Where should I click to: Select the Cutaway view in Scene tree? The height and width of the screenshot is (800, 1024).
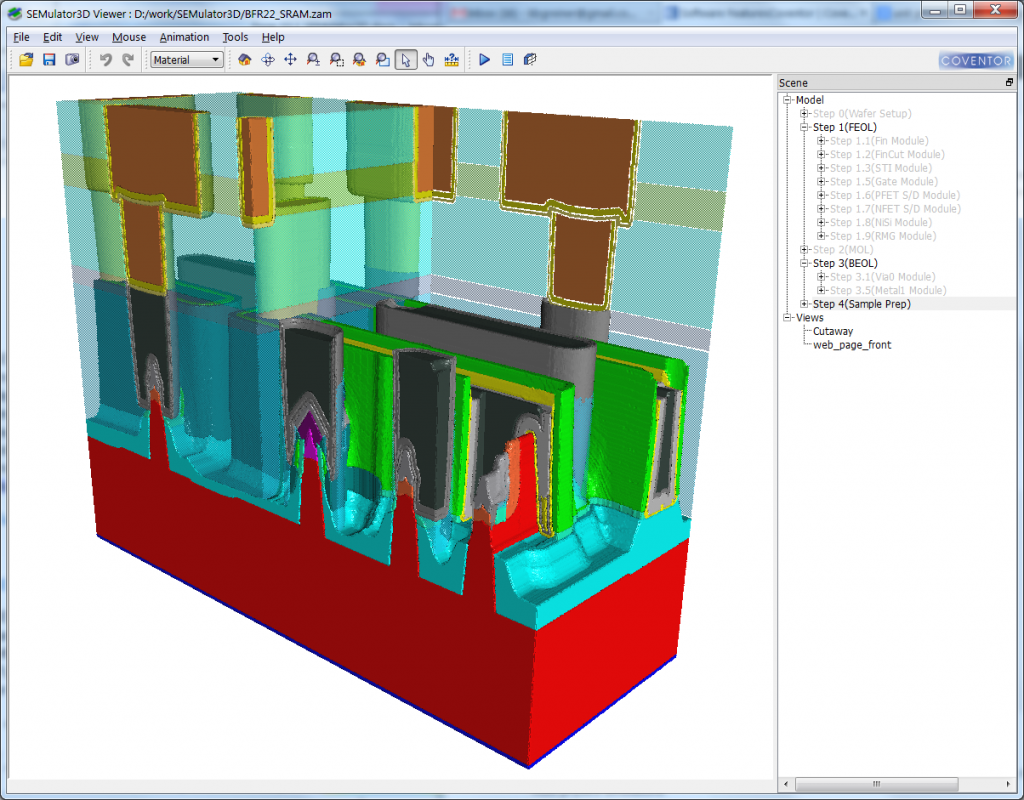click(832, 331)
